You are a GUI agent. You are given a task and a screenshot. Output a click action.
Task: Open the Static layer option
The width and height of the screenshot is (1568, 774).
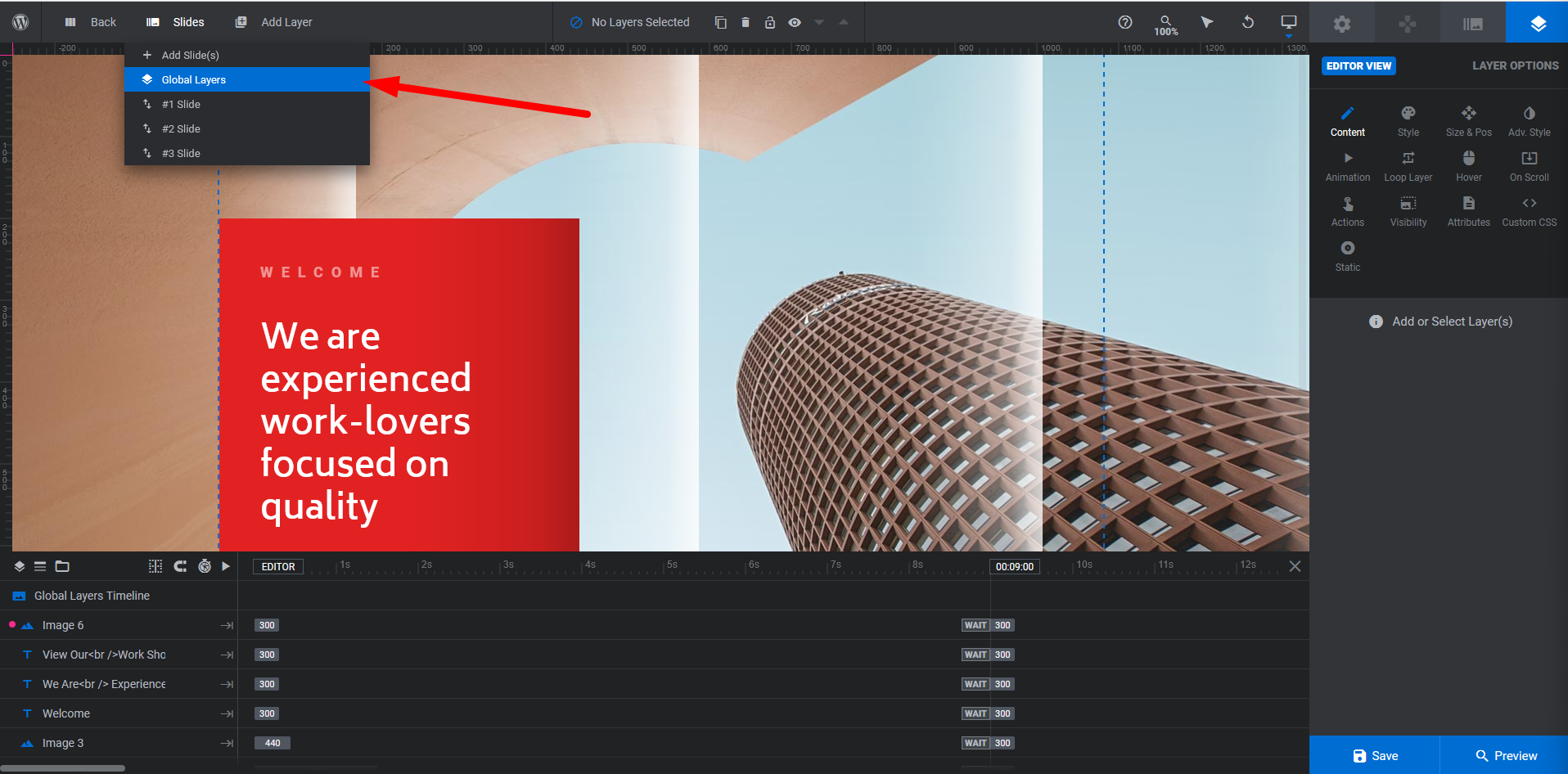point(1348,256)
